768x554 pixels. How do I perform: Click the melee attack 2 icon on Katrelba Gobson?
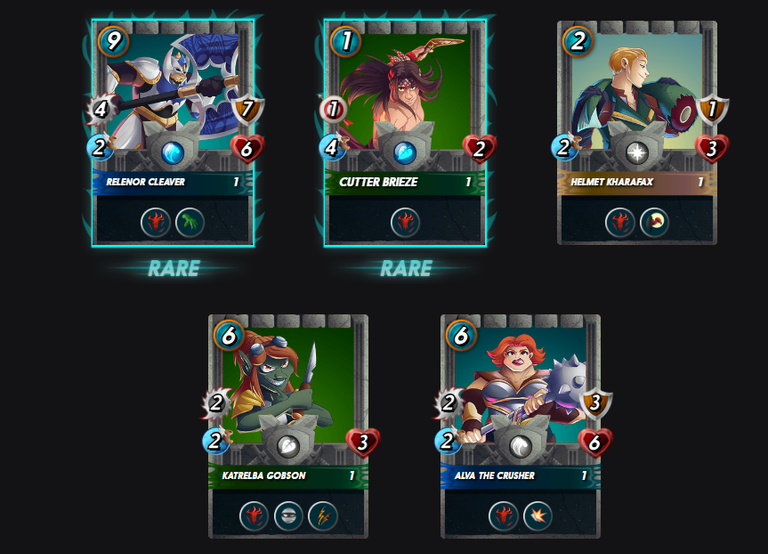click(216, 403)
